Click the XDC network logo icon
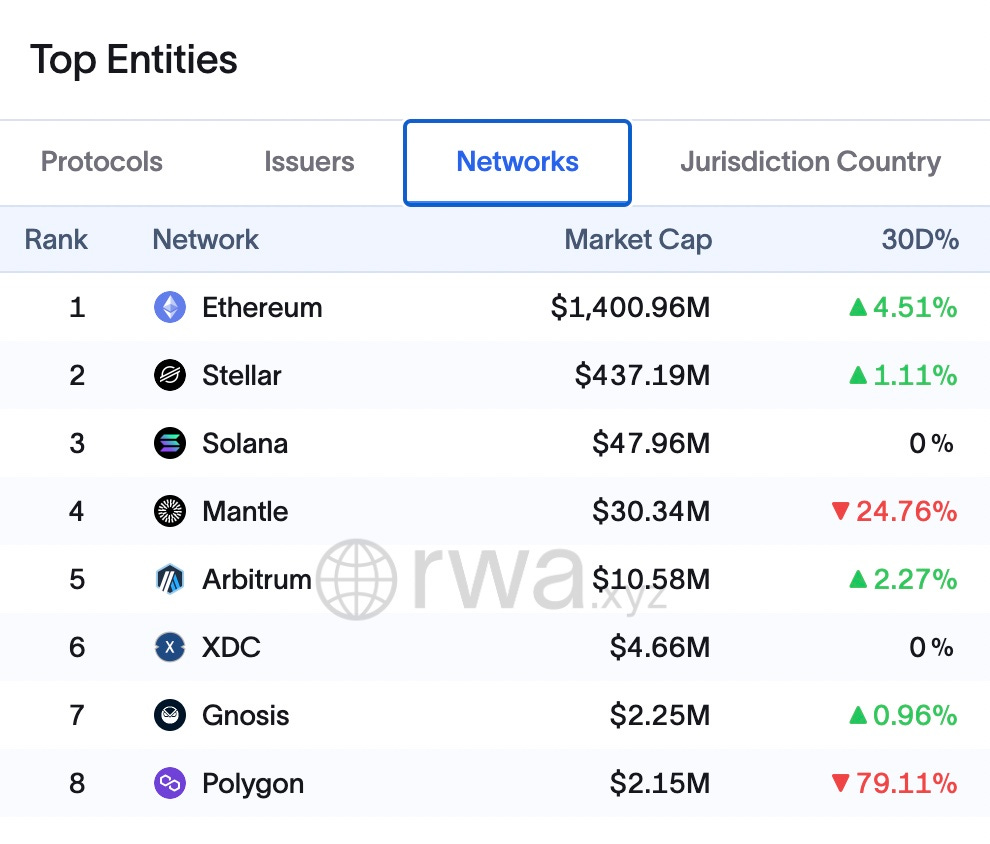 tap(170, 647)
